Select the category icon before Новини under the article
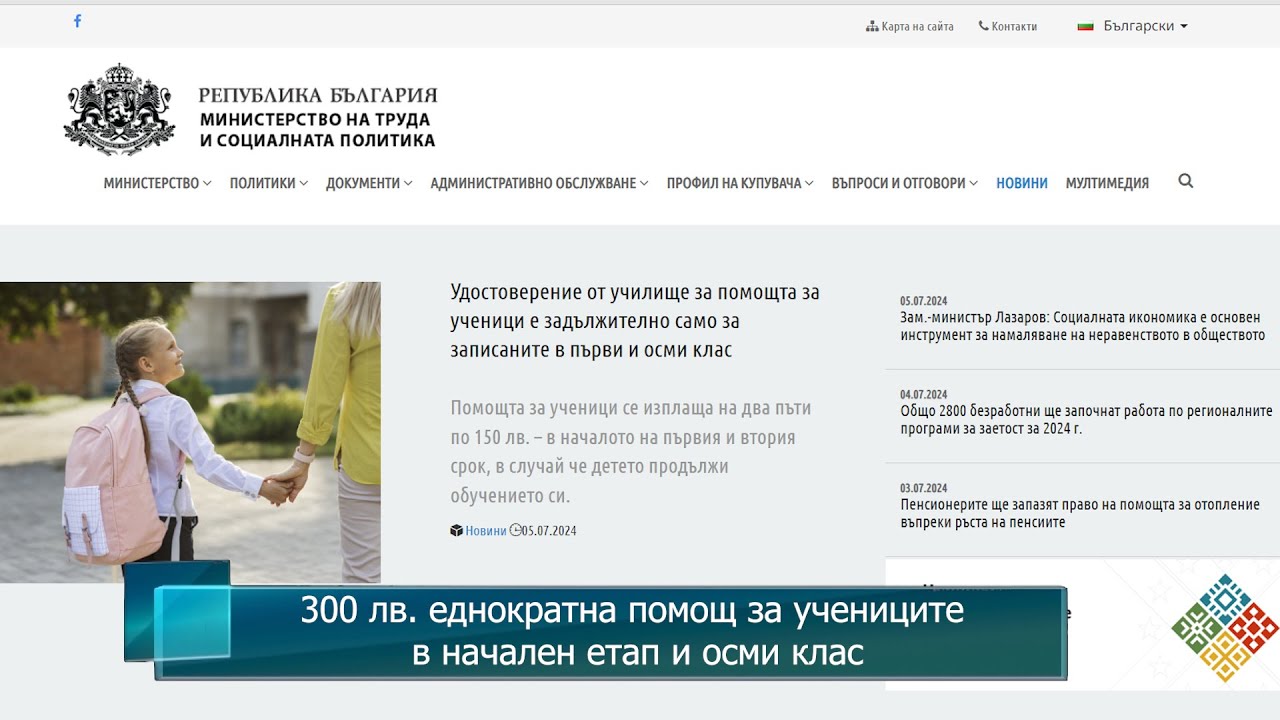Image resolution: width=1280 pixels, height=720 pixels. pyautogui.click(x=456, y=530)
